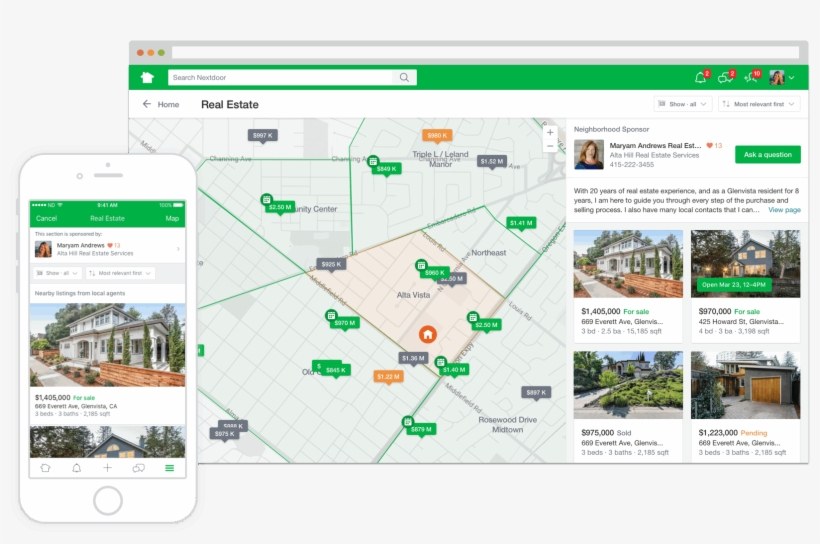The width and height of the screenshot is (820, 544).
Task: Expand 'Show - all' dropdown on the phone
Action: tap(57, 272)
